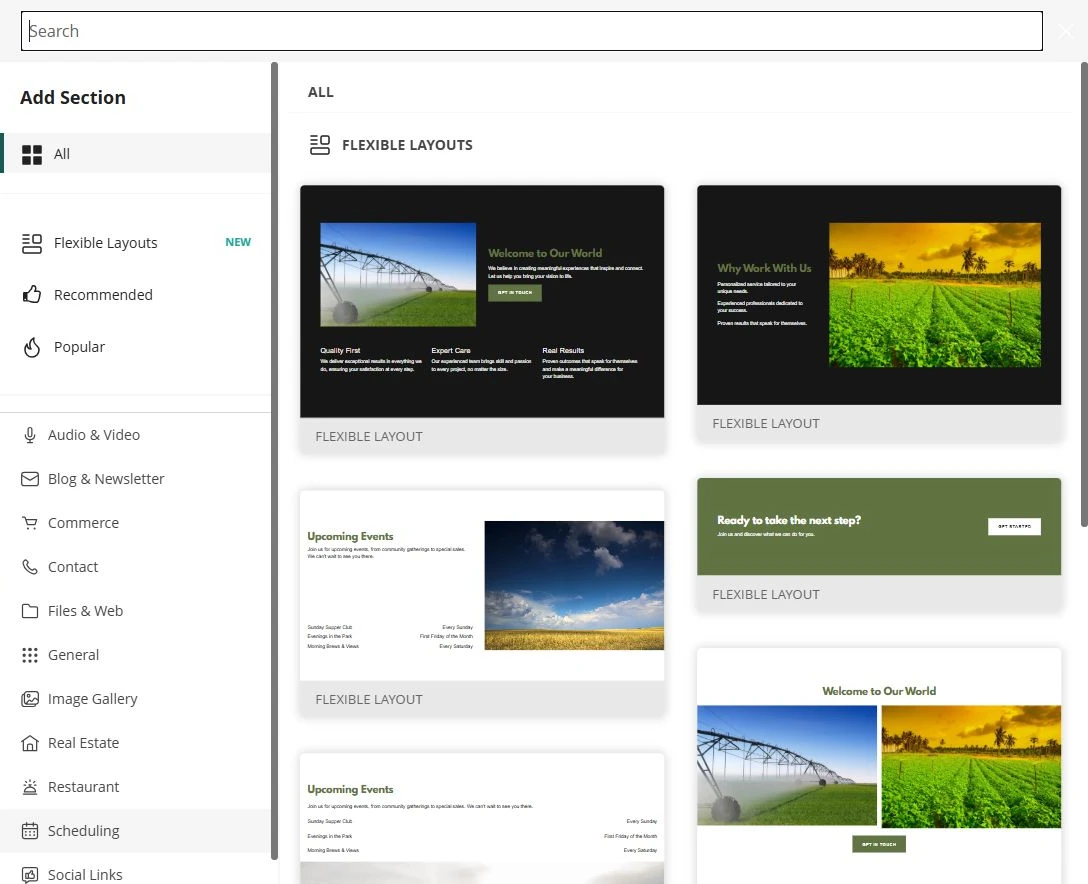Close the Add Section dialog
This screenshot has width=1088, height=884.
pyautogui.click(x=1066, y=31)
